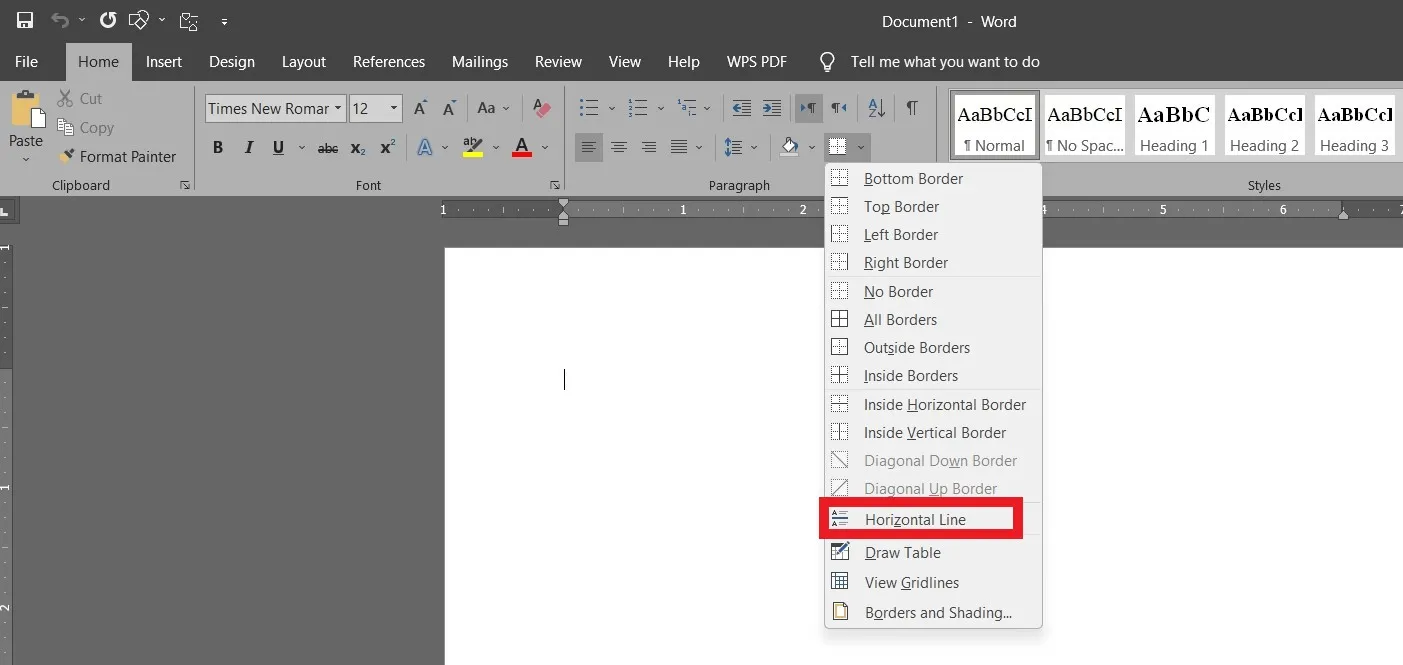Toggle Strikethrough text formatting

(327, 148)
